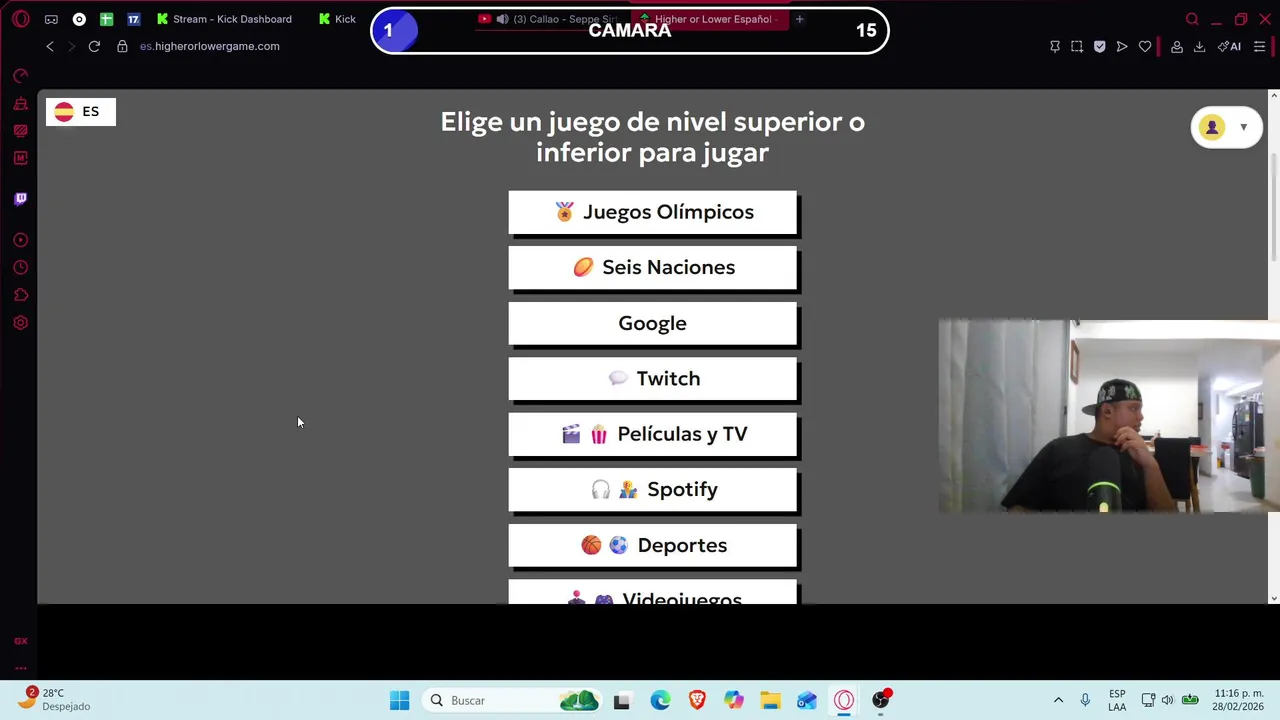Open Brave browser from the taskbar
Viewport: 1280px width, 720px height.
point(697,700)
